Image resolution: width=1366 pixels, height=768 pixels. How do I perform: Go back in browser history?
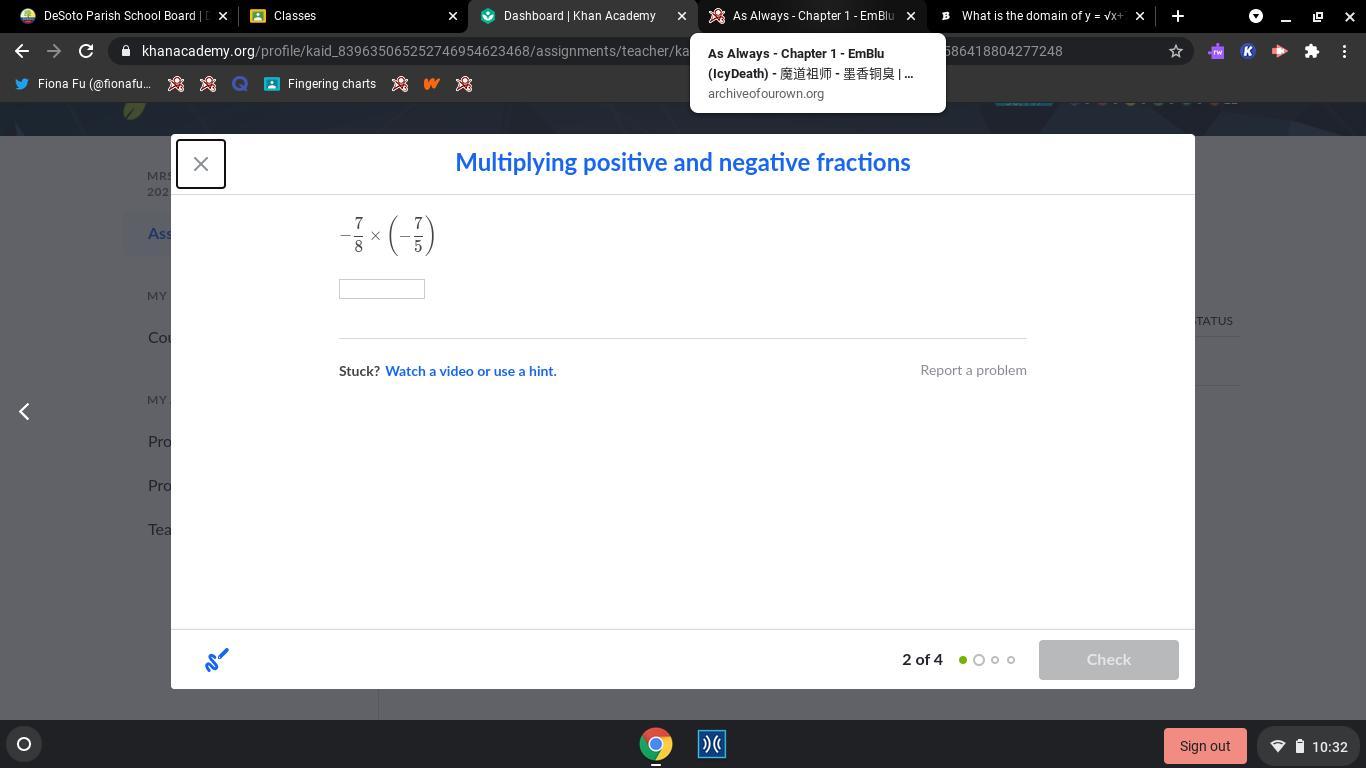click(22, 51)
